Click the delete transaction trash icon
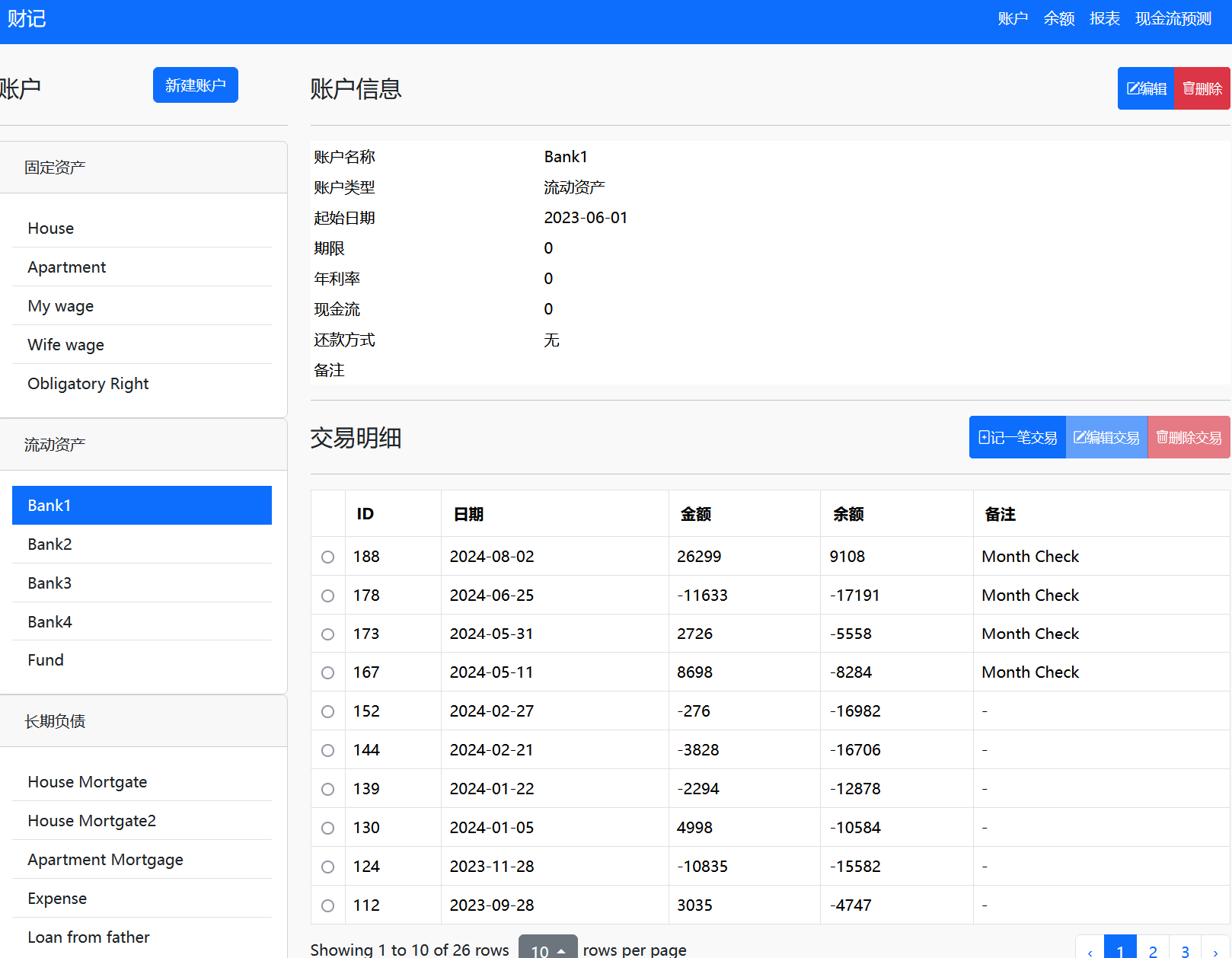This screenshot has height=958, width=1232. pos(1162,438)
